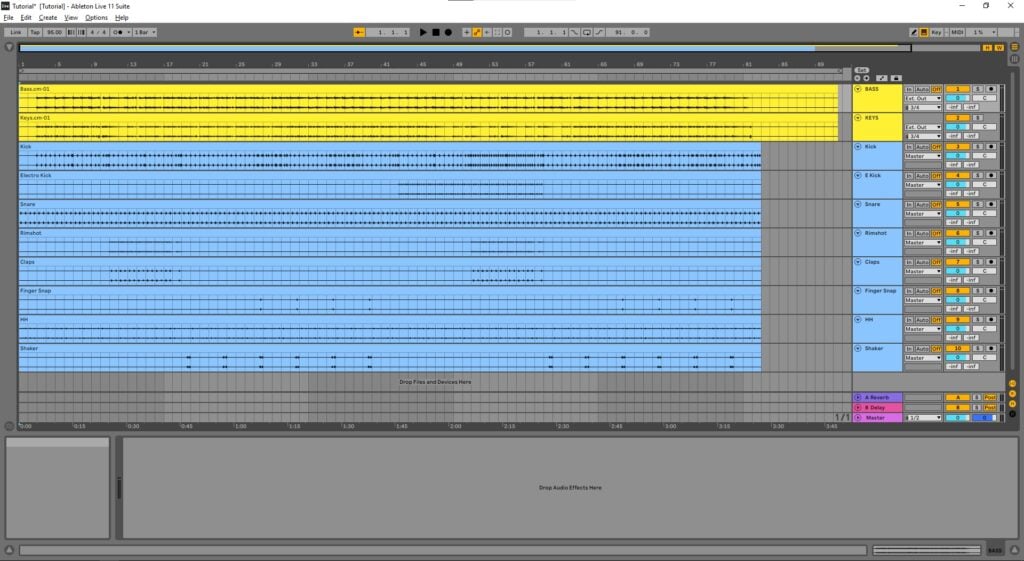Solo the Snare track

pyautogui.click(x=978, y=204)
